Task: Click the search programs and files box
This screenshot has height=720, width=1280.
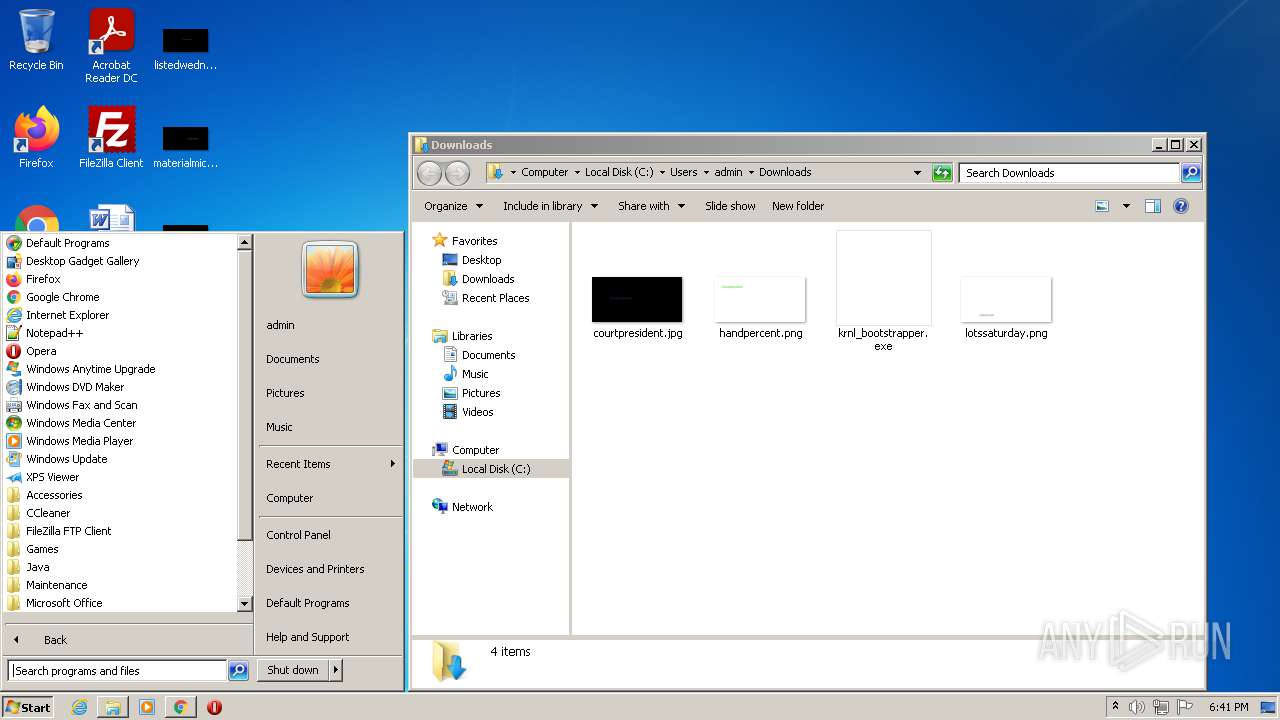Action: coord(117,671)
